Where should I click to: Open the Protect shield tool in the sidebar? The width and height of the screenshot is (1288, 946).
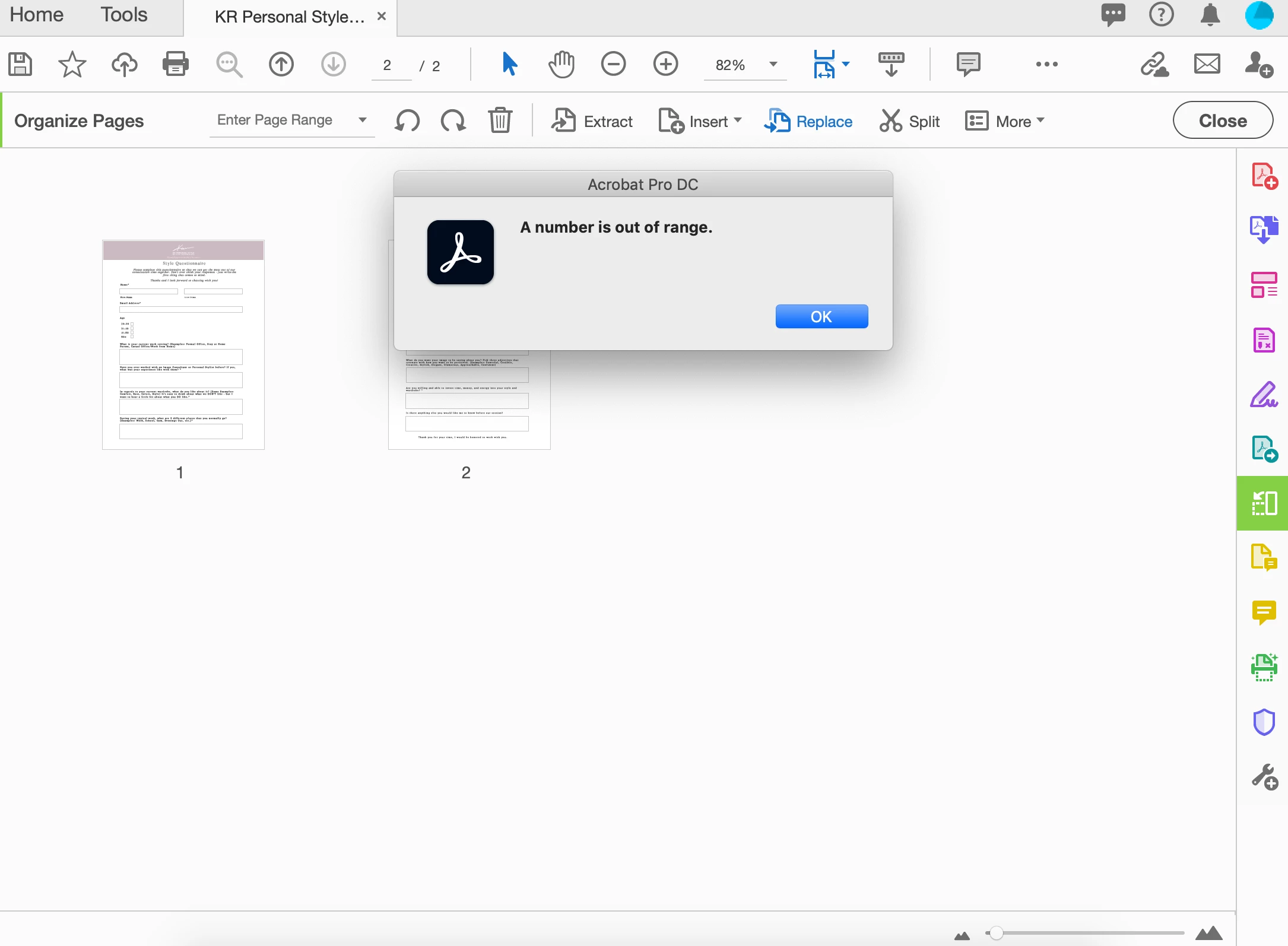point(1264,722)
